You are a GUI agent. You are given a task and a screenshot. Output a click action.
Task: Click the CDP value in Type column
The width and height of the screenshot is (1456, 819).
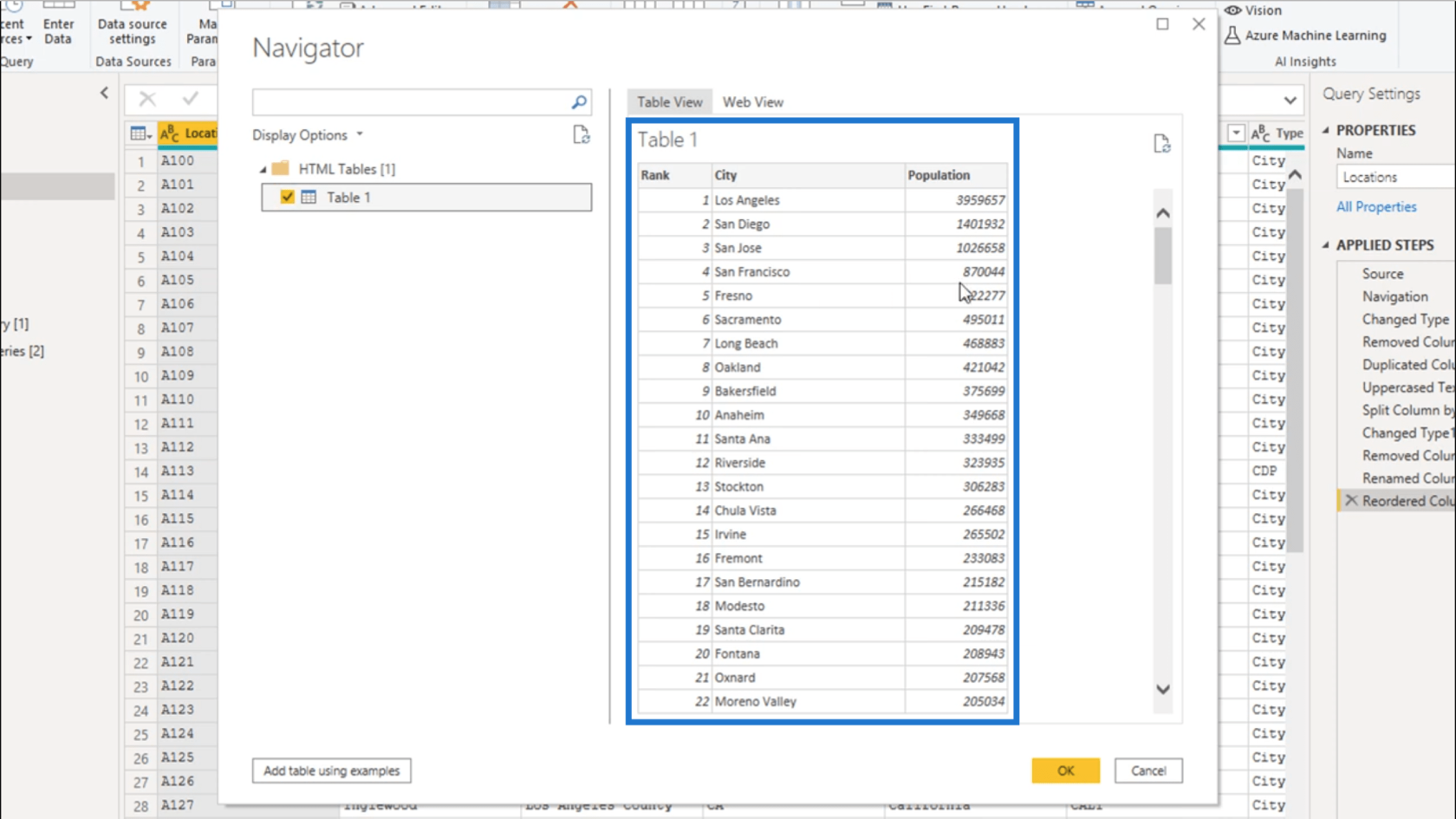tap(1264, 471)
